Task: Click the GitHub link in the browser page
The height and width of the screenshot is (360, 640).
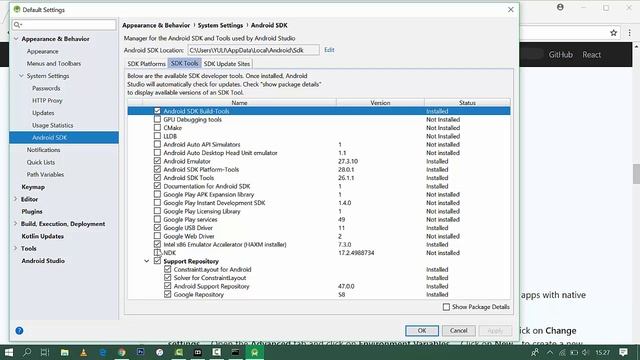Action: click(x=560, y=55)
